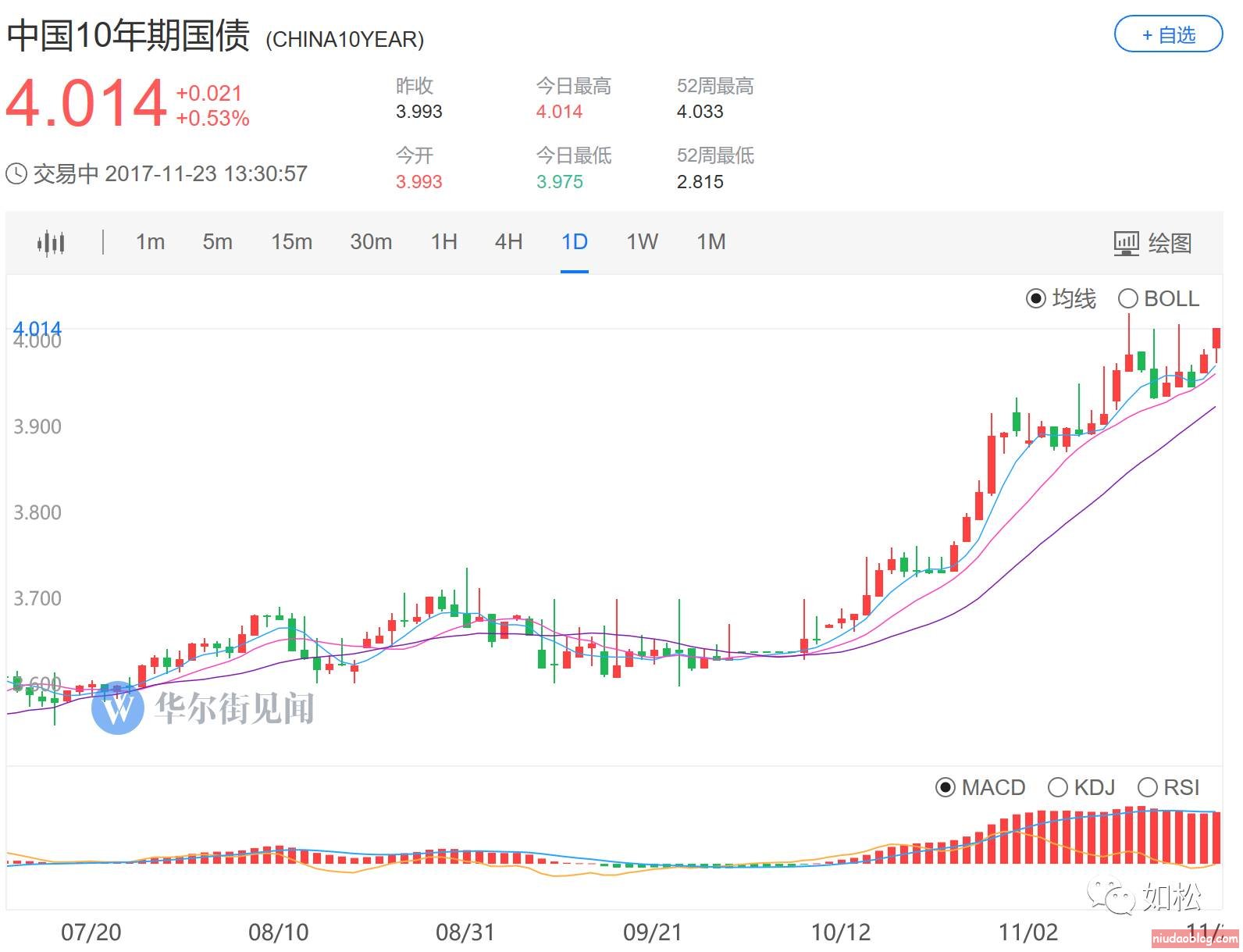The height and width of the screenshot is (952, 1243).
Task: Click the large 4.014 current price
Action: tap(86, 103)
